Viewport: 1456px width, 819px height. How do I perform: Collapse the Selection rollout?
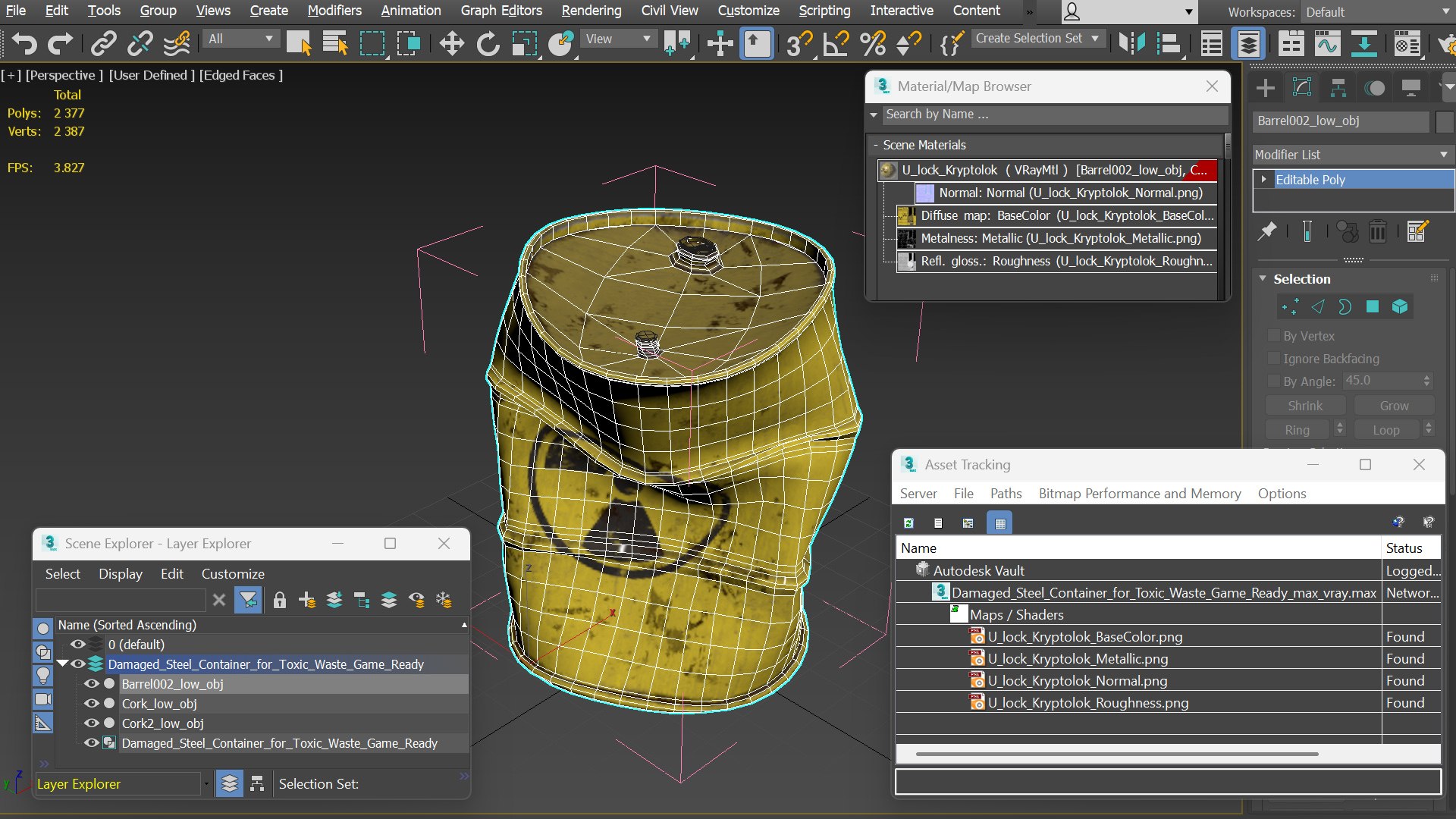(x=1263, y=278)
